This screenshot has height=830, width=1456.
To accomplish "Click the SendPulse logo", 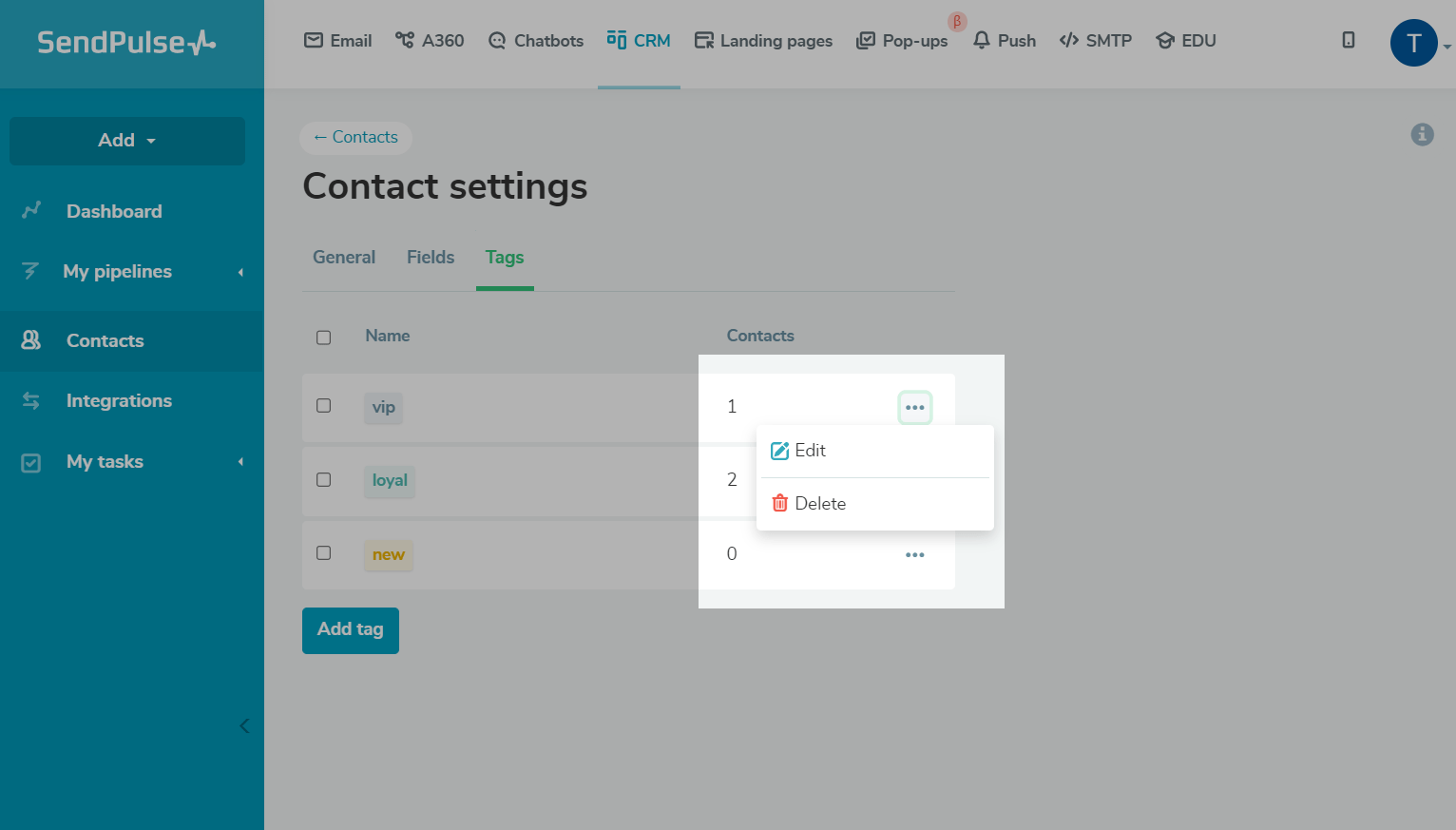I will tap(126, 43).
